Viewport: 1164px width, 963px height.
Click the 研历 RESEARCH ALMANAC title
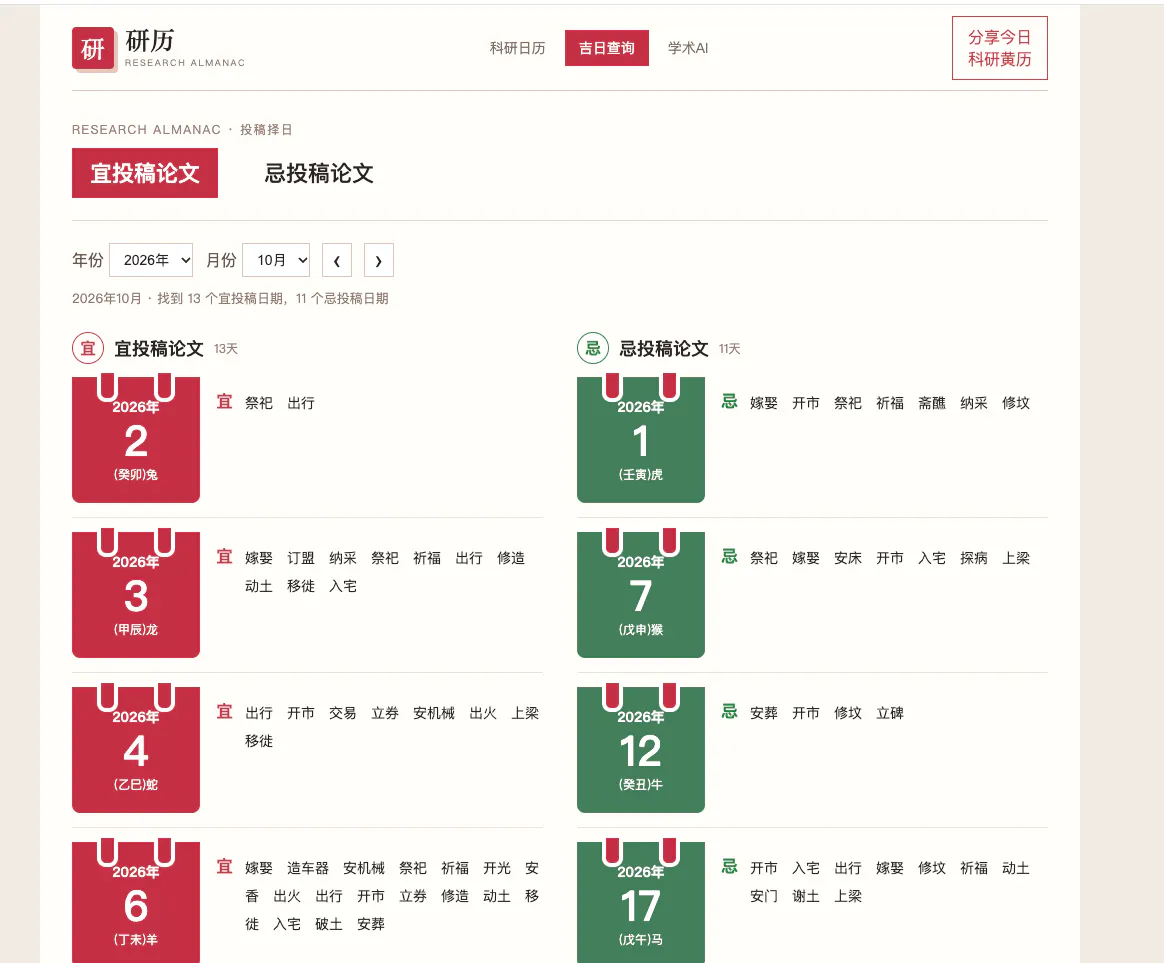(x=185, y=48)
